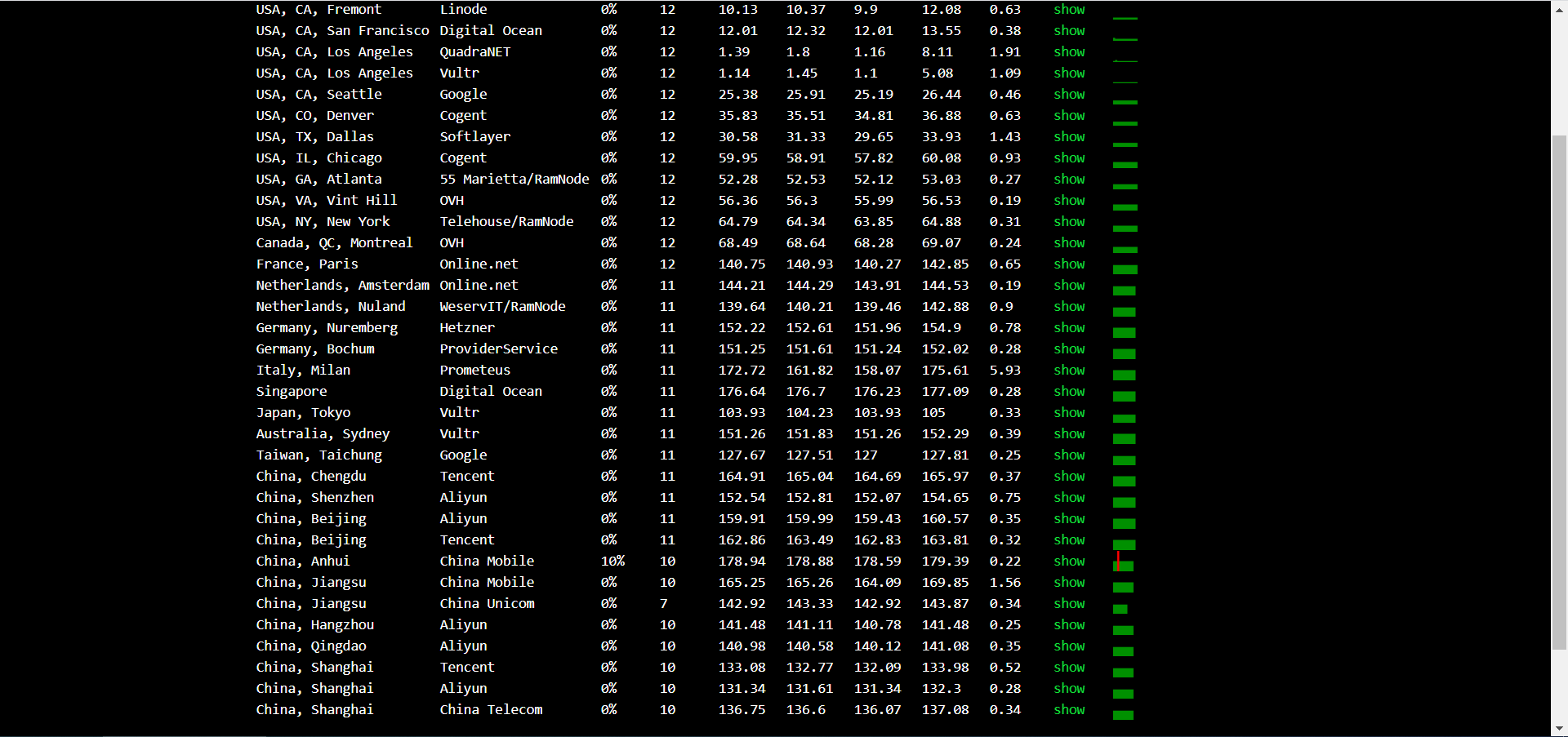Click the show link for USA, CA, Fremont
Image resolution: width=1568 pixels, height=737 pixels.
(1069, 10)
